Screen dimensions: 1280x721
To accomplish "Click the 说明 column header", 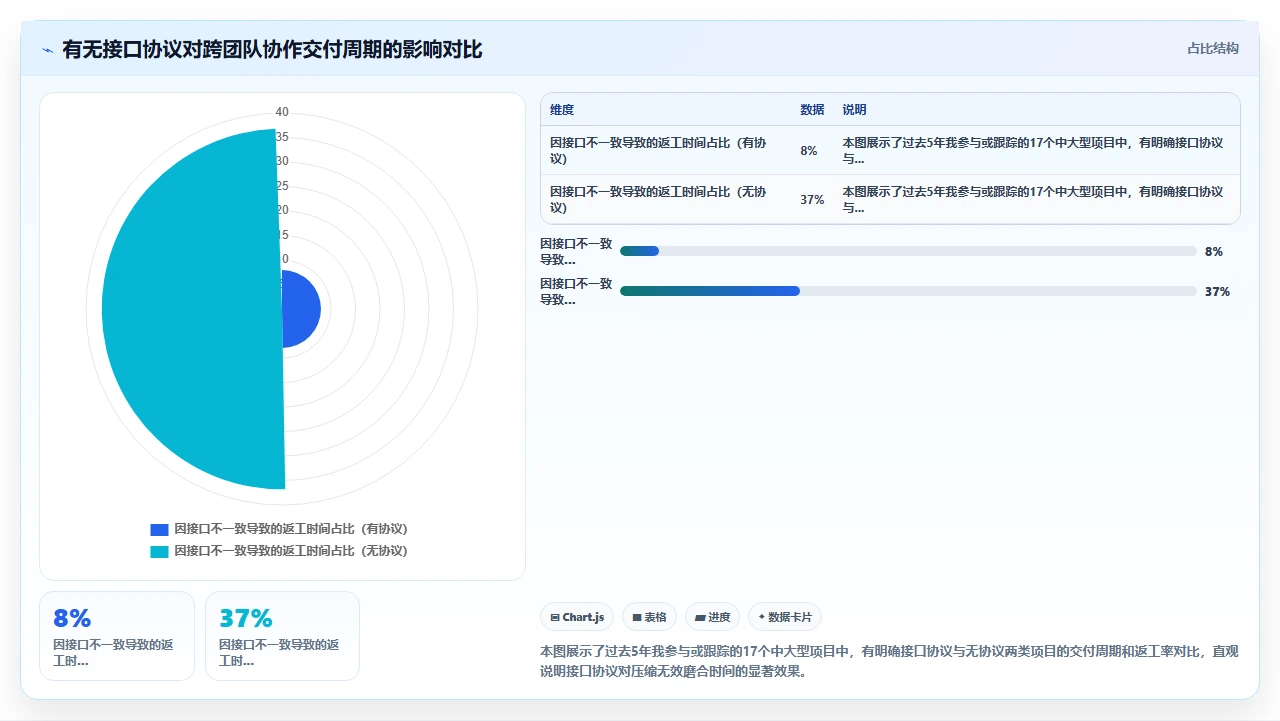I will (x=854, y=110).
